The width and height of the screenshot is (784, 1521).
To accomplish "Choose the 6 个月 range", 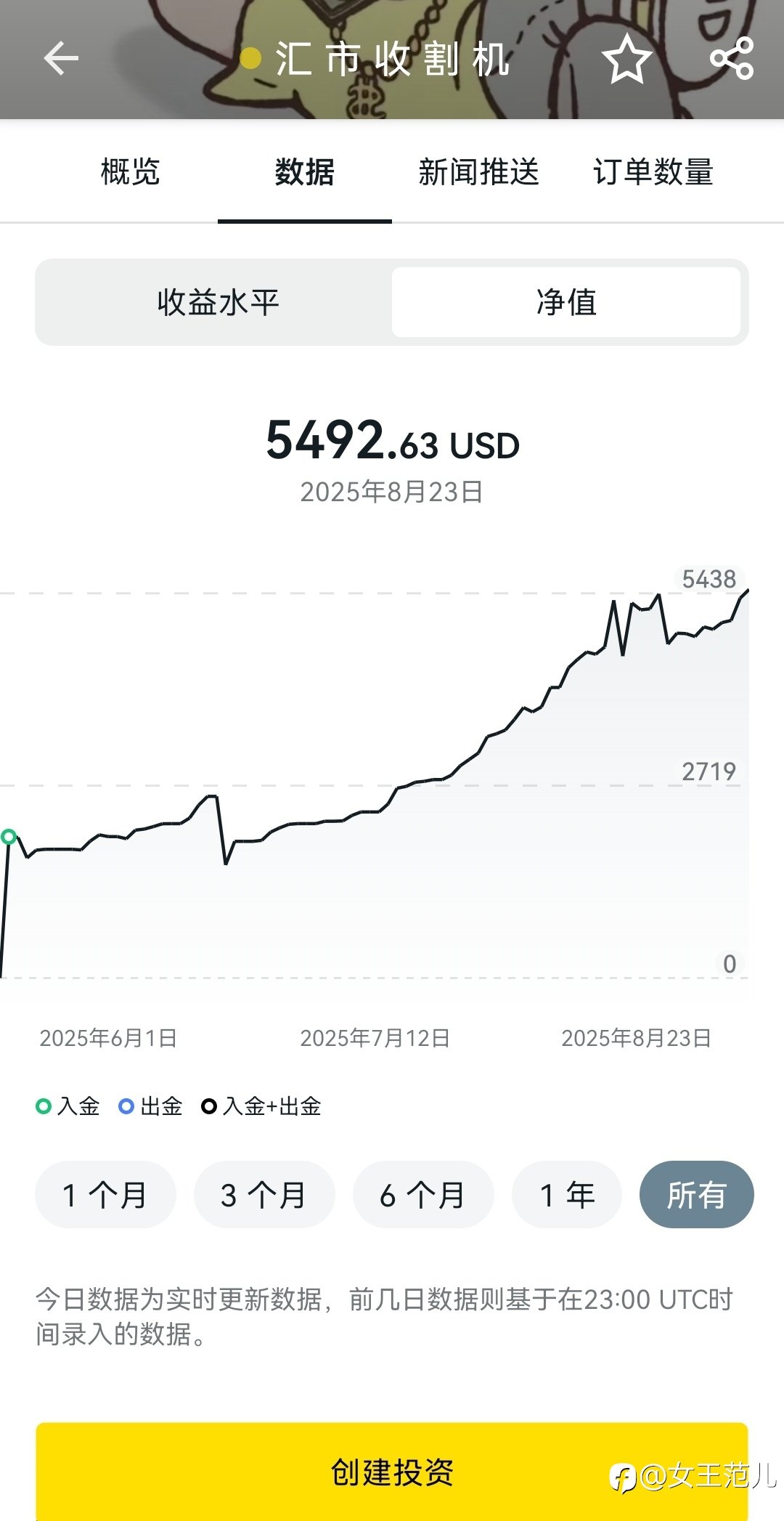I will (423, 1195).
